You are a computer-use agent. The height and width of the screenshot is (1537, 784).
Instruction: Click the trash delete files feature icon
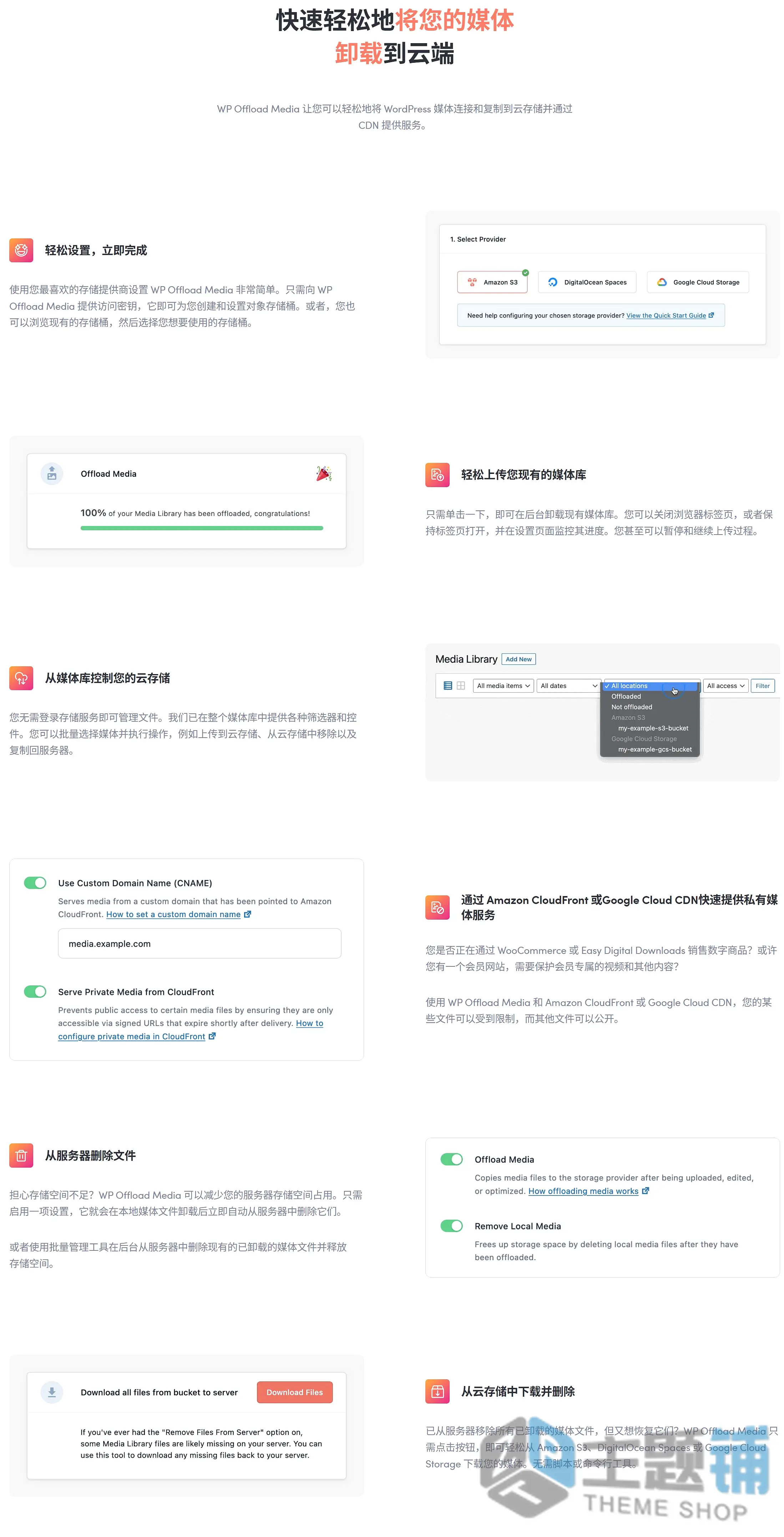pyautogui.click(x=21, y=1156)
